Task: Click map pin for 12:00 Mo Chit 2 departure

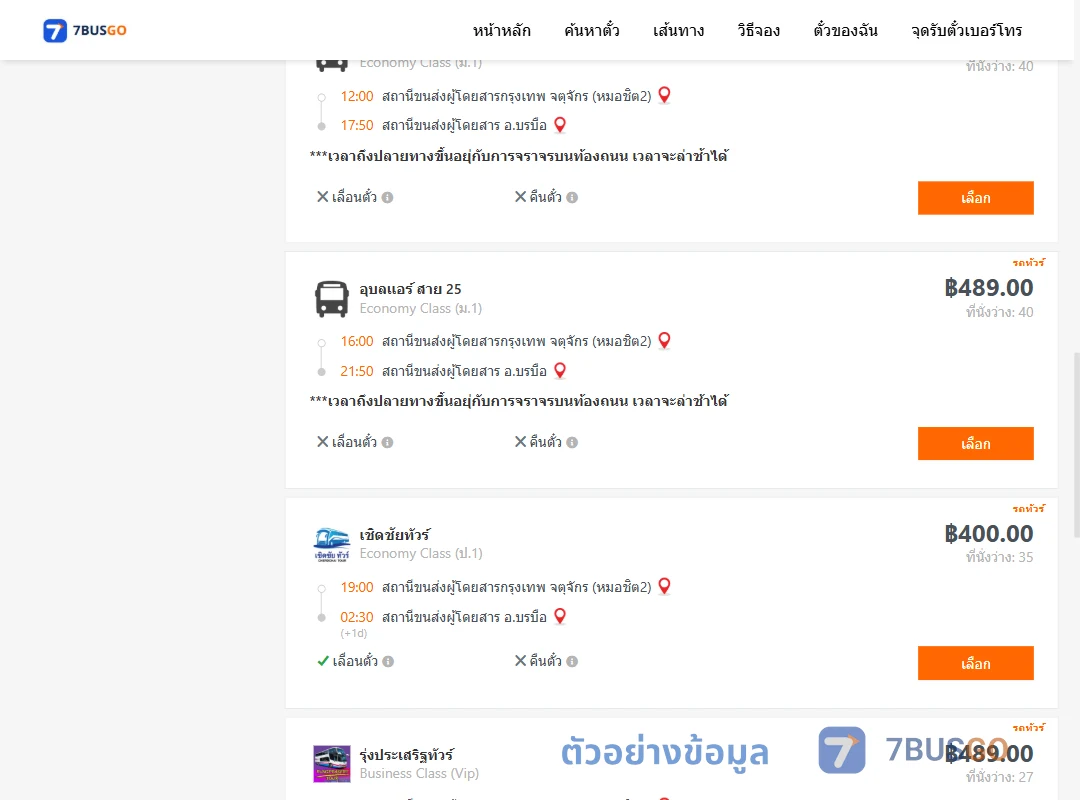Action: tap(664, 95)
